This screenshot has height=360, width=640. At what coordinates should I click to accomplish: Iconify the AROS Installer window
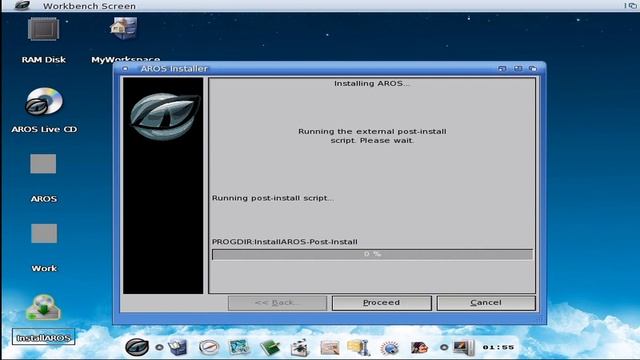point(502,69)
